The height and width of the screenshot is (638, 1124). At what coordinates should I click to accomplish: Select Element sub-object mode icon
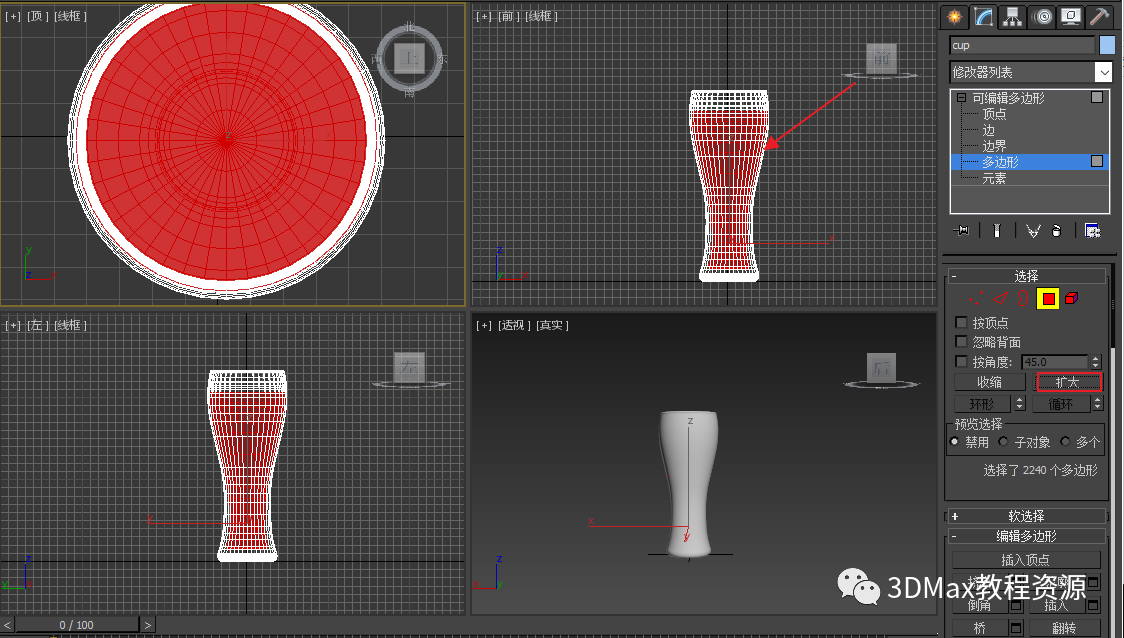tap(1072, 298)
